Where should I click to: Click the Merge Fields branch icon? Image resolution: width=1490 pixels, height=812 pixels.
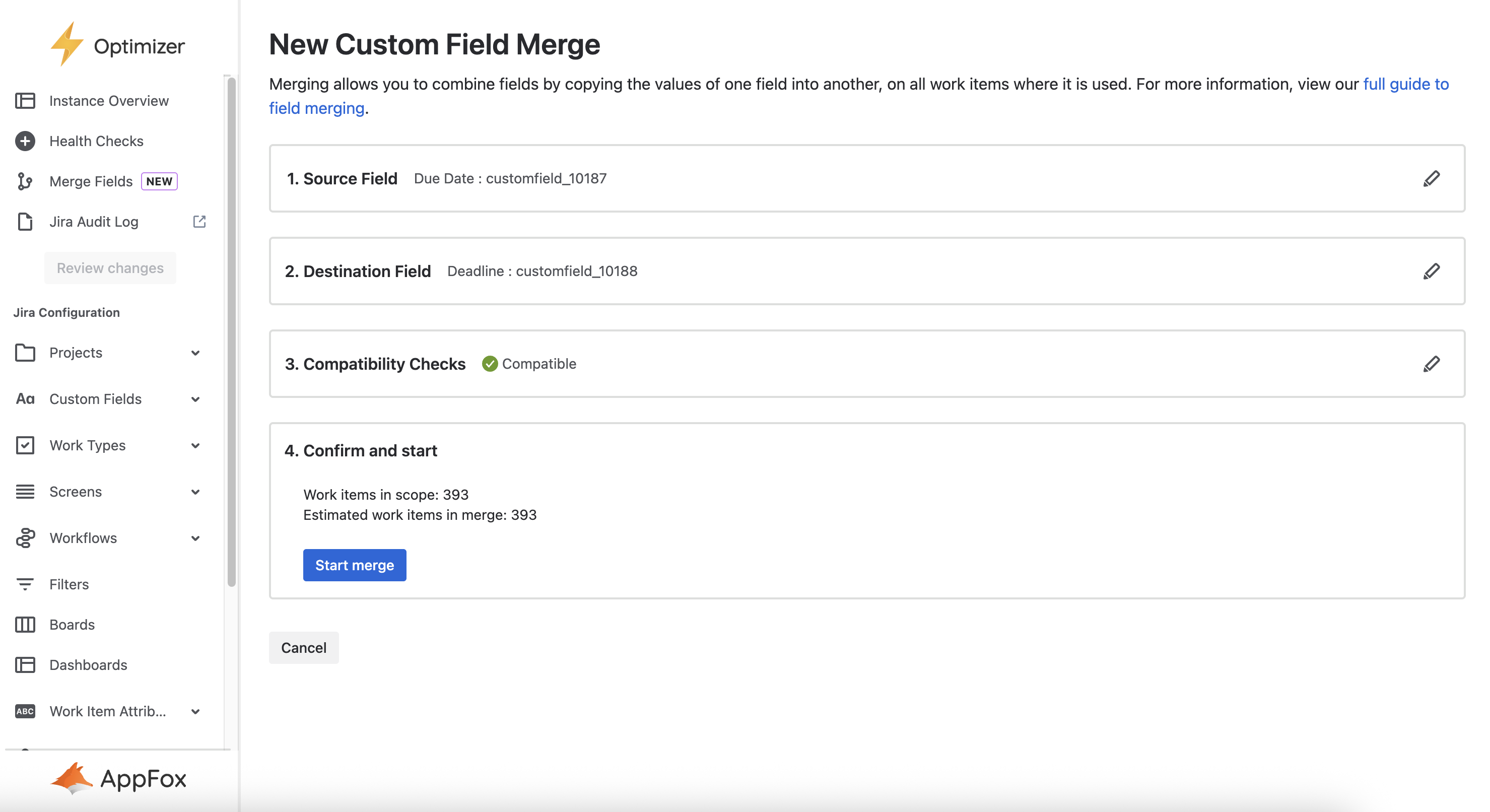click(25, 182)
